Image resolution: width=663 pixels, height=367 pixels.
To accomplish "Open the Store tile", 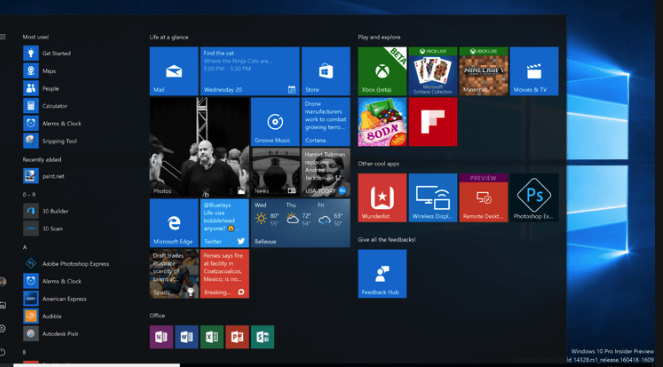I will 326,71.
